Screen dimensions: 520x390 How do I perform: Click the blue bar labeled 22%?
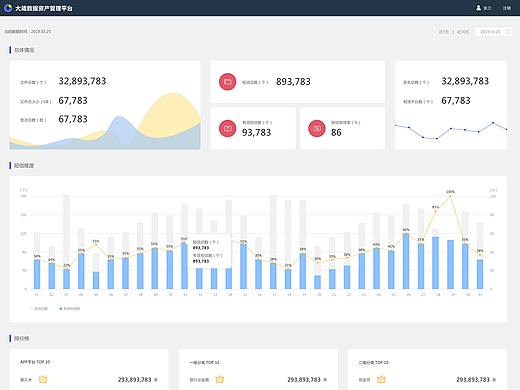click(66, 279)
